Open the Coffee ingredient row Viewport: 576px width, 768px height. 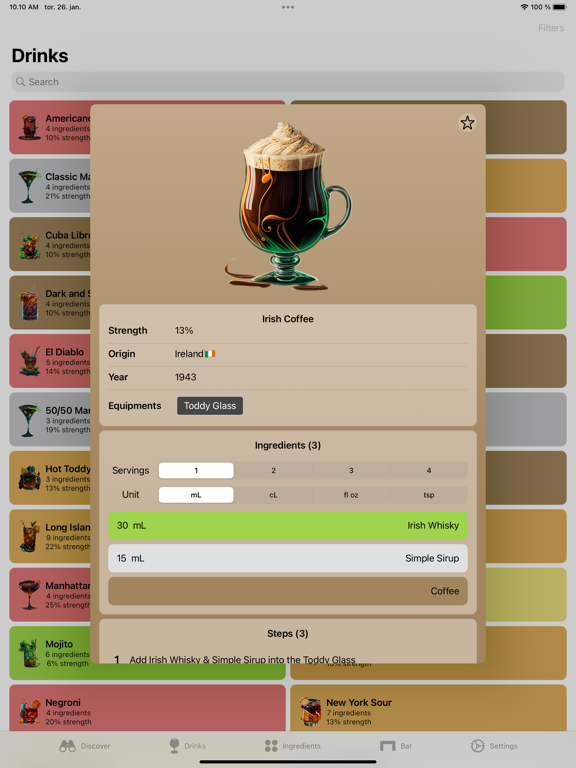pyautogui.click(x=288, y=591)
